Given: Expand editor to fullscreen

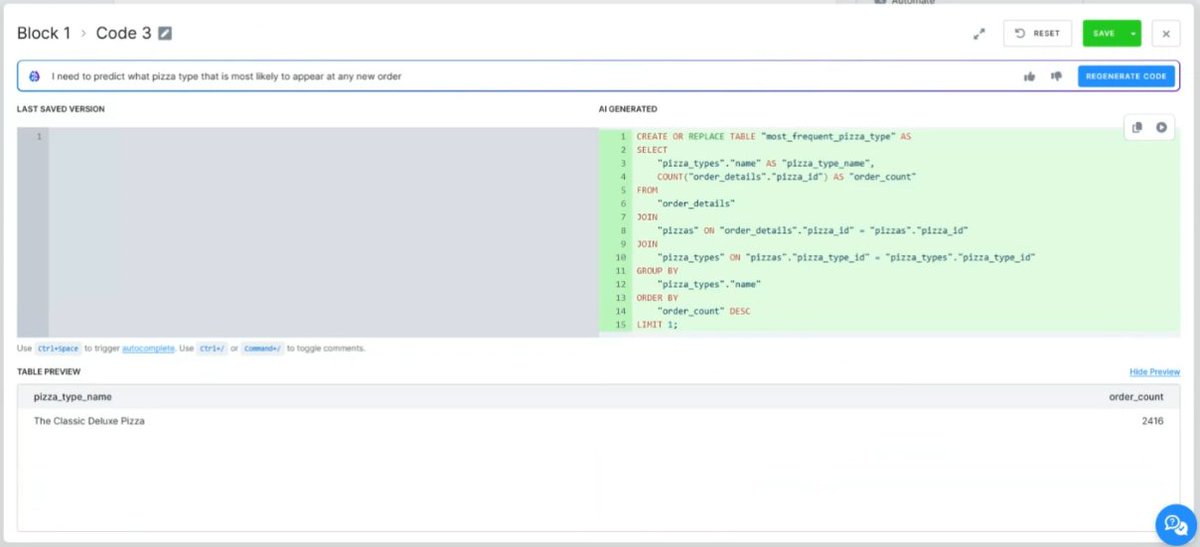Looking at the screenshot, I should coord(979,33).
